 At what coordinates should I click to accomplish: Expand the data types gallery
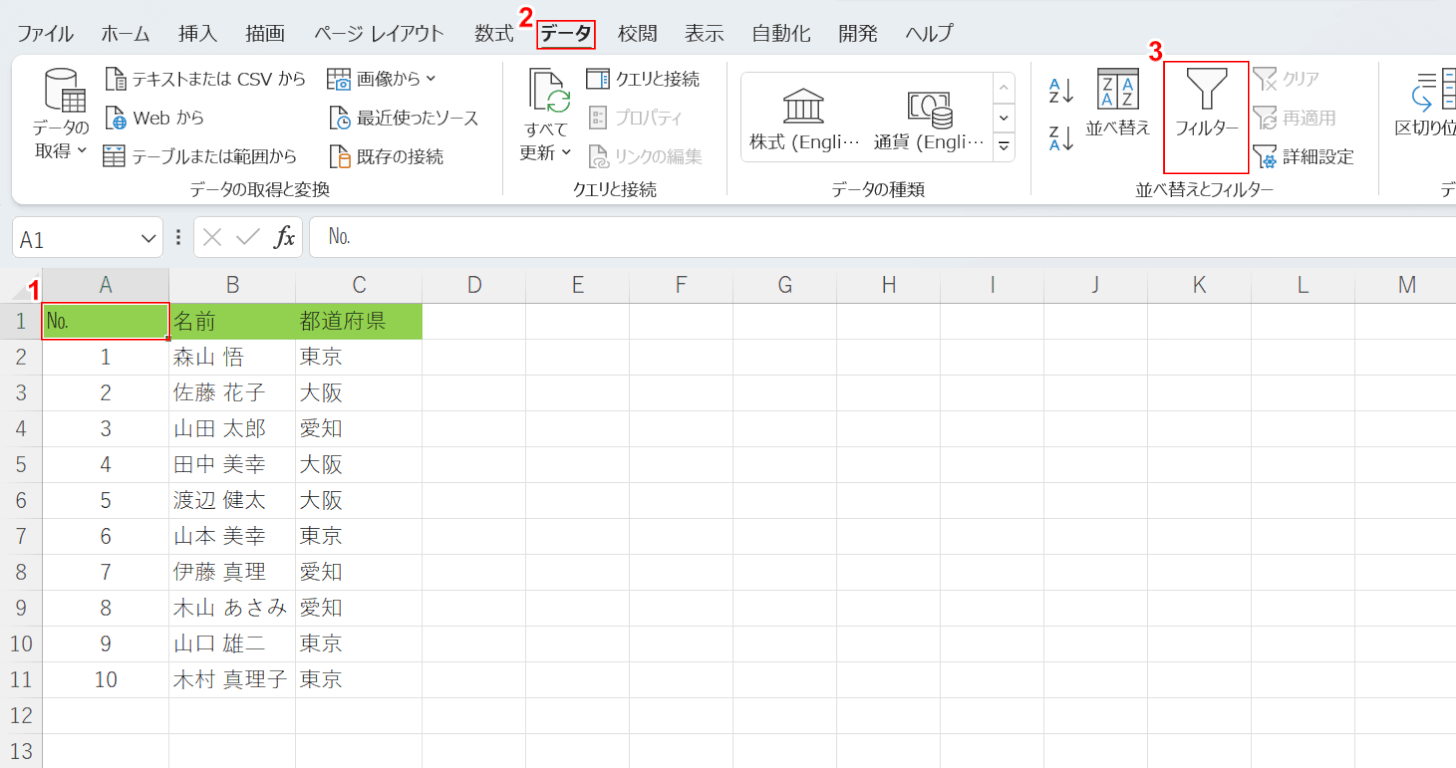(x=1004, y=146)
